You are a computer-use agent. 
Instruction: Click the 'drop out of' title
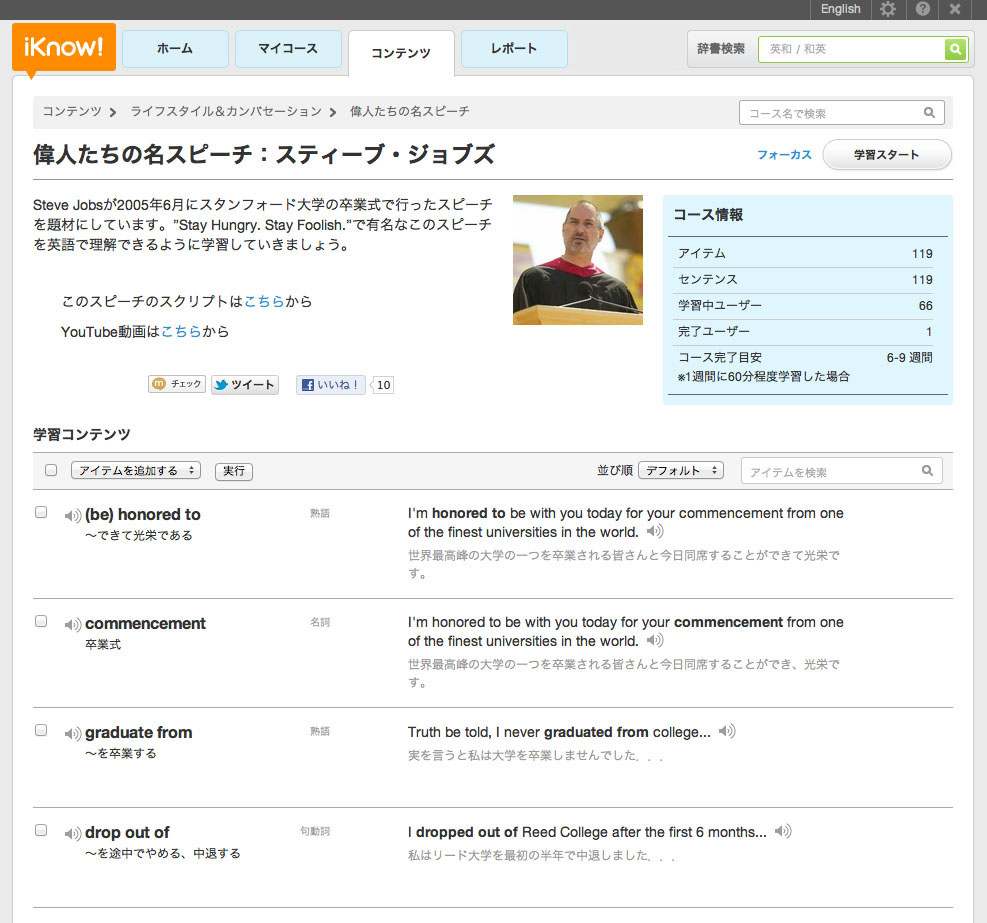pos(127,832)
